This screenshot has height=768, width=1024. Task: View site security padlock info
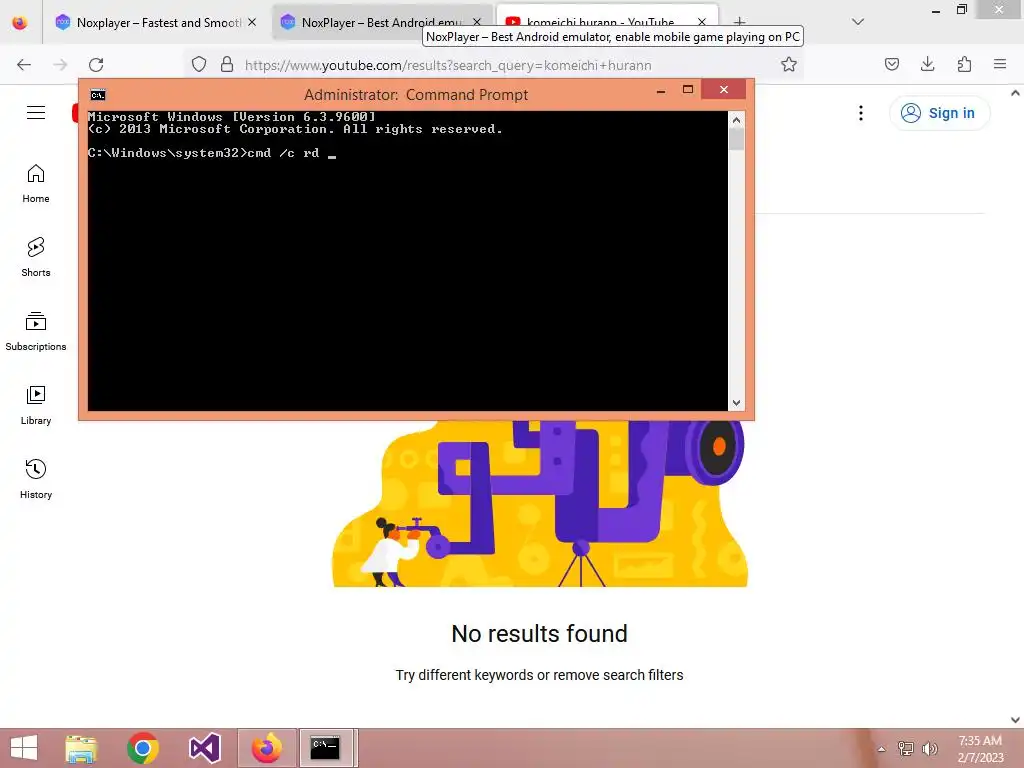227,65
